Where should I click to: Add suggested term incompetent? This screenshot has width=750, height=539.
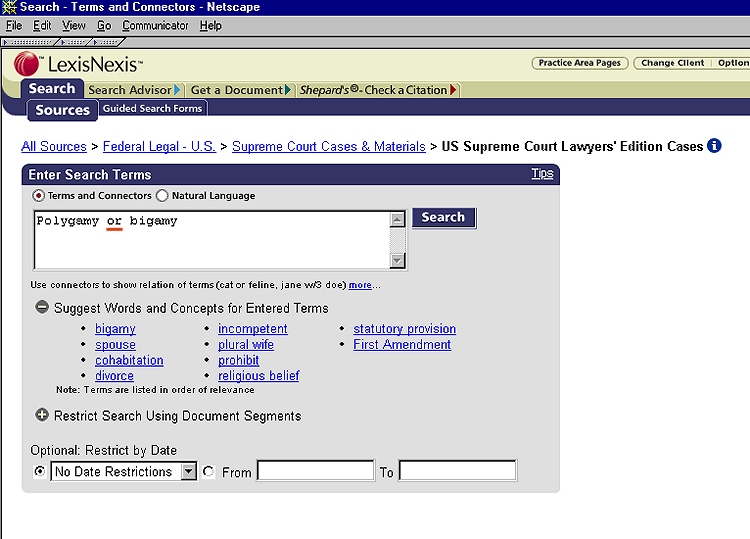(x=253, y=329)
